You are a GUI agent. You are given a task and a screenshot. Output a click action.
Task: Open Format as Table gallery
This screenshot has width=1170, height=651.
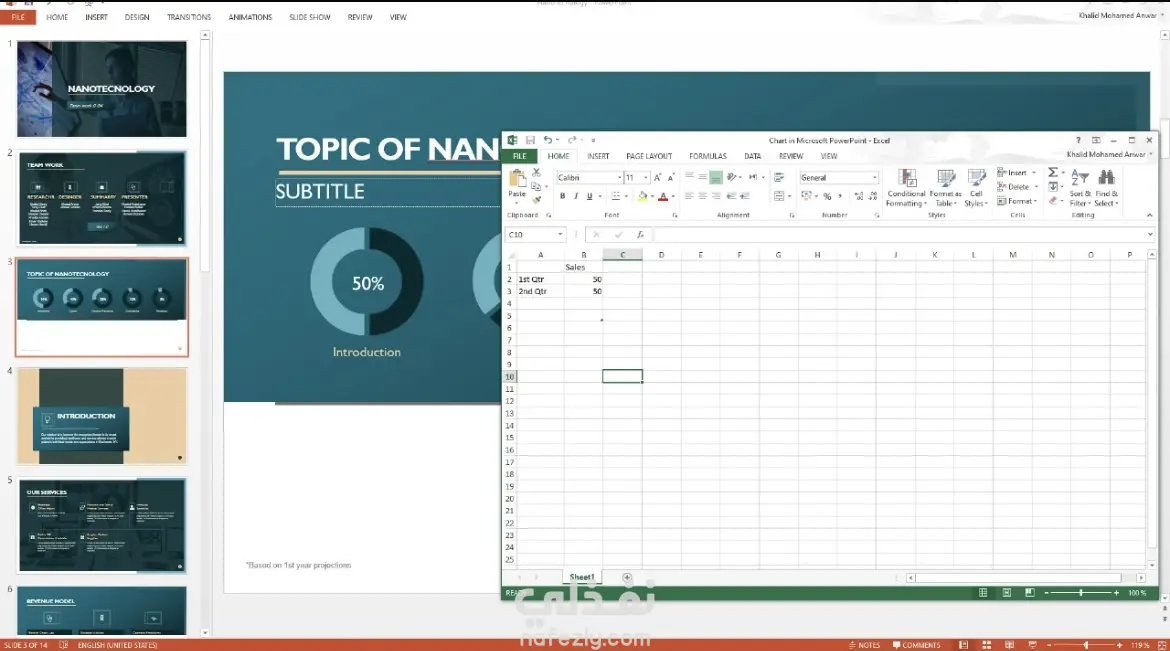(945, 188)
